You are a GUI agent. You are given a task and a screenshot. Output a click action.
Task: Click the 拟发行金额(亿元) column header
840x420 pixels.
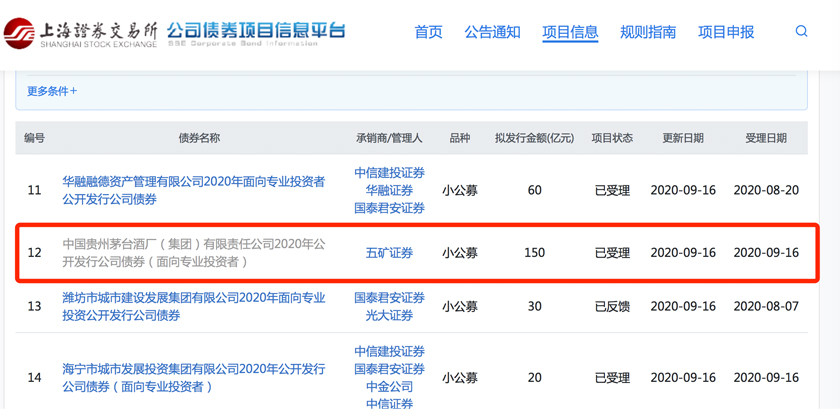point(535,138)
